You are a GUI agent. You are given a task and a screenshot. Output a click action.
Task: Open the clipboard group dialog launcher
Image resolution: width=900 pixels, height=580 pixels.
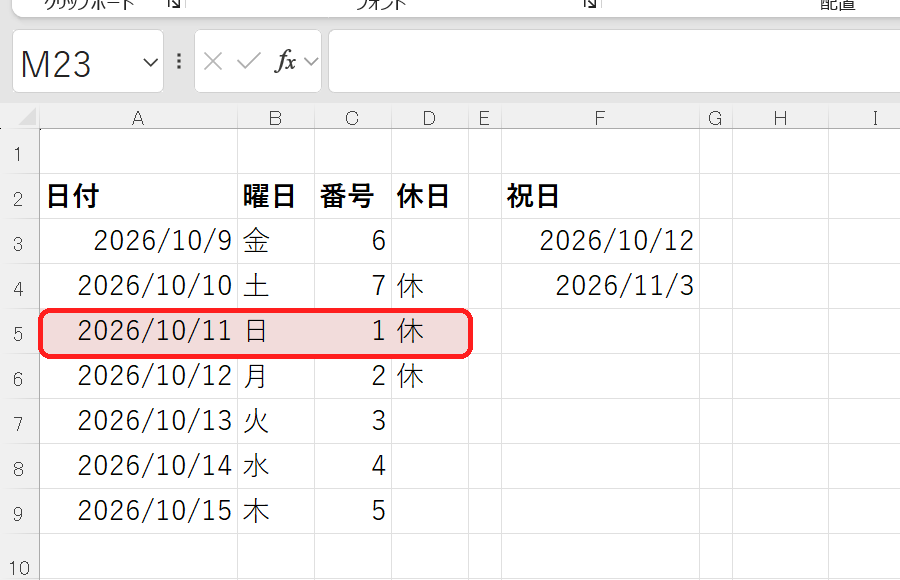(x=174, y=4)
